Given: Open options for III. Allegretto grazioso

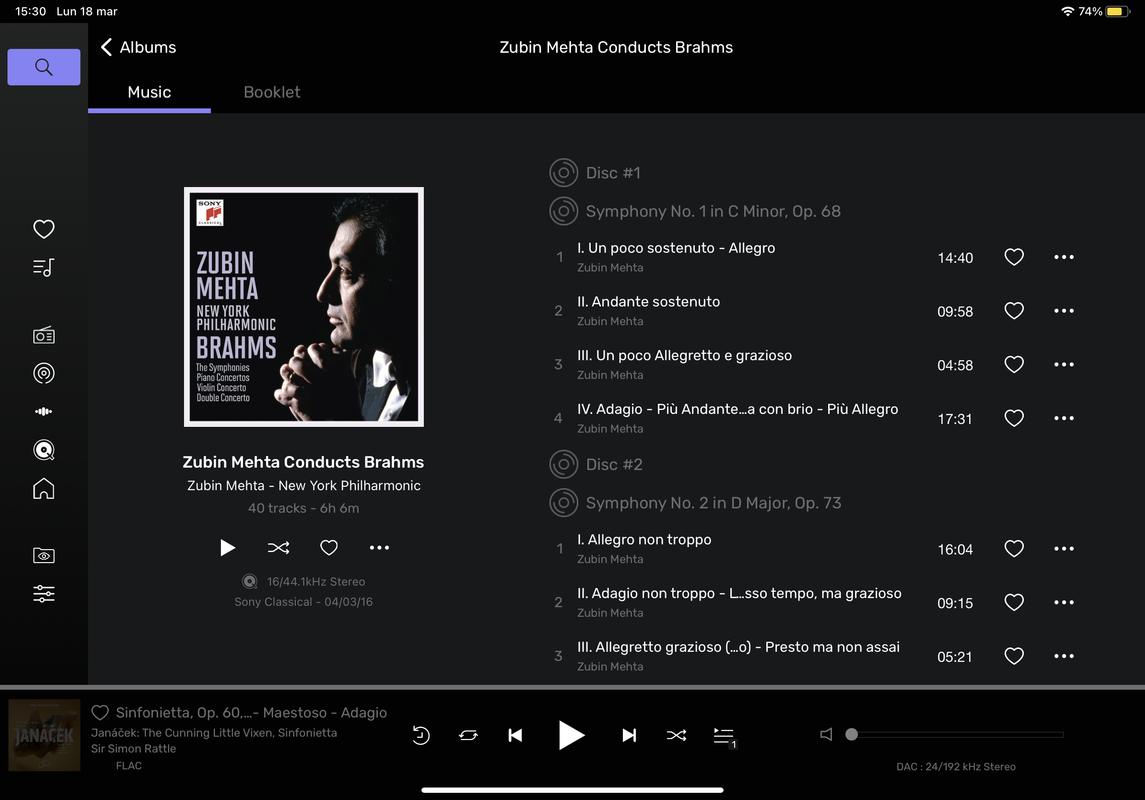Looking at the screenshot, I should point(1064,655).
